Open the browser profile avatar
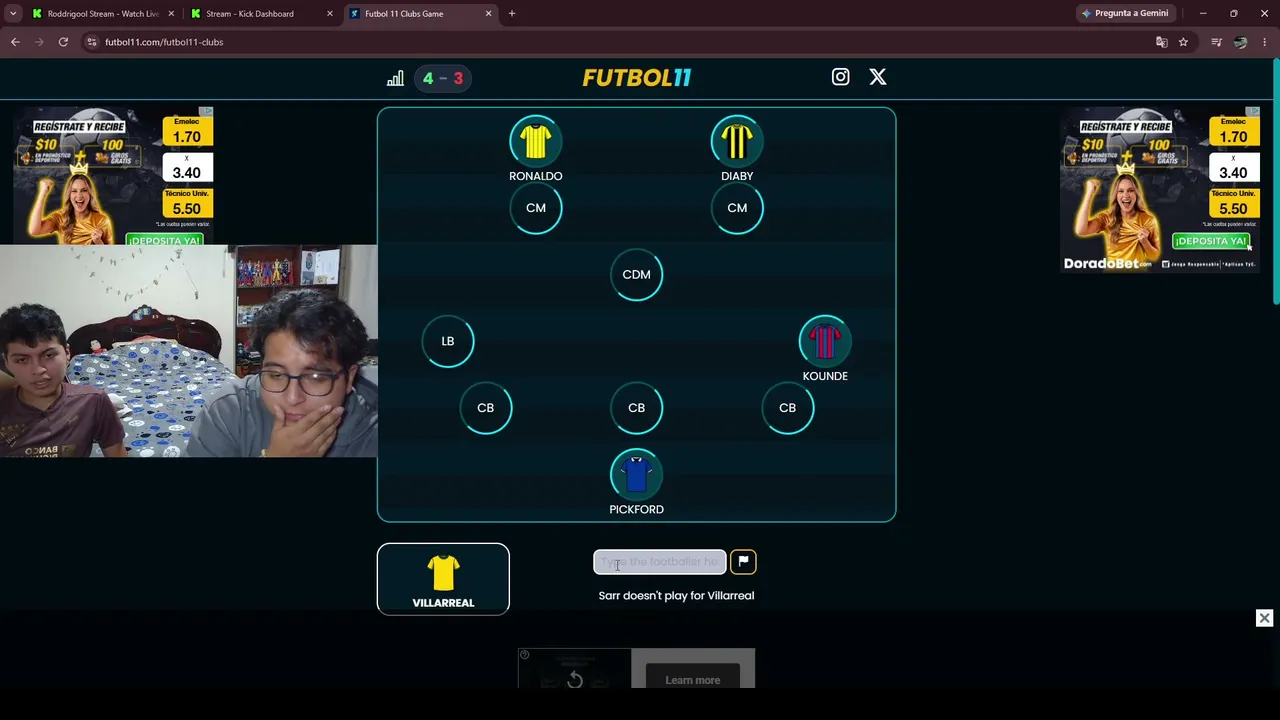 click(1240, 42)
